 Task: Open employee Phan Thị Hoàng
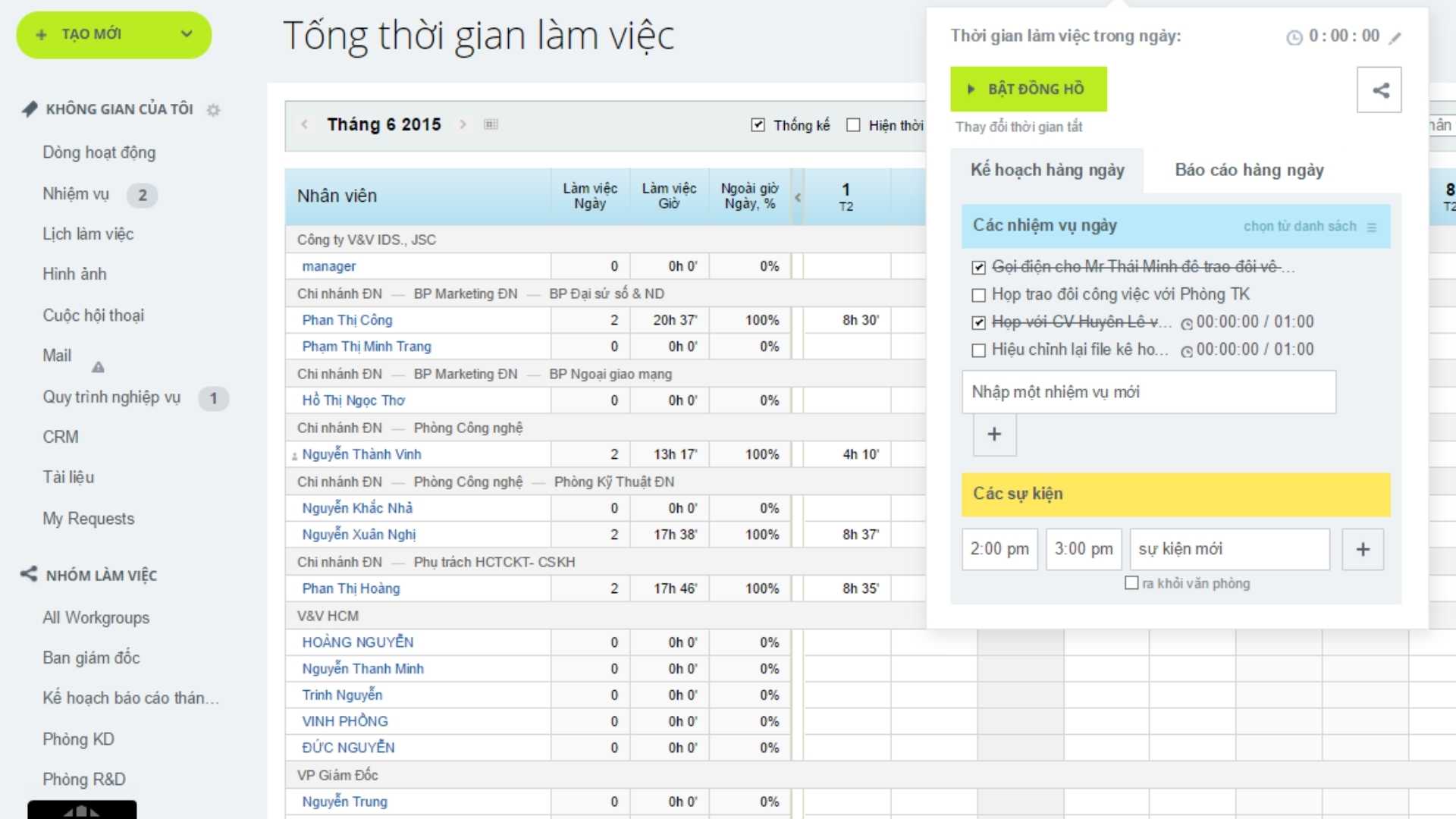point(350,588)
